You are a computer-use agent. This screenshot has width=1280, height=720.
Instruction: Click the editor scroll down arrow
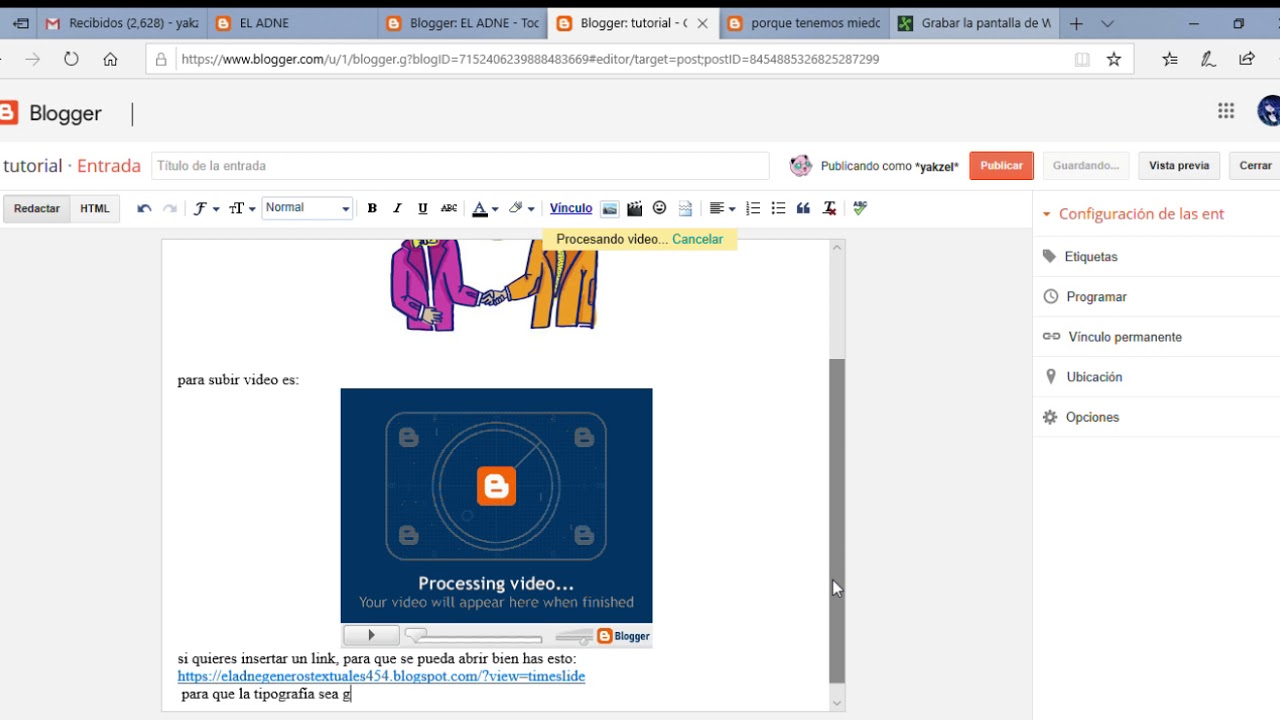pos(837,703)
